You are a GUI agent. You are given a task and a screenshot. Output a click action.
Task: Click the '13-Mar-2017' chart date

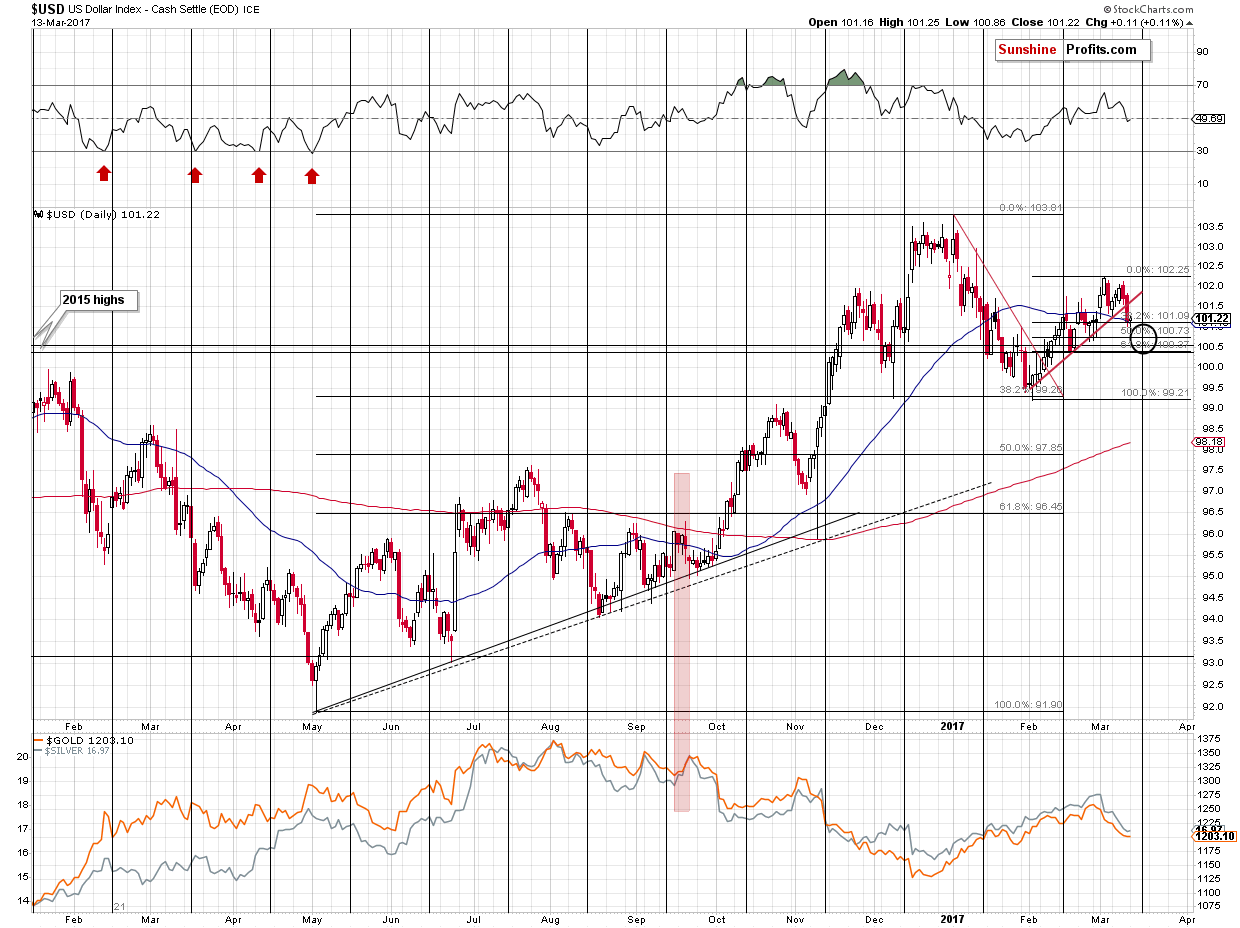62,22
